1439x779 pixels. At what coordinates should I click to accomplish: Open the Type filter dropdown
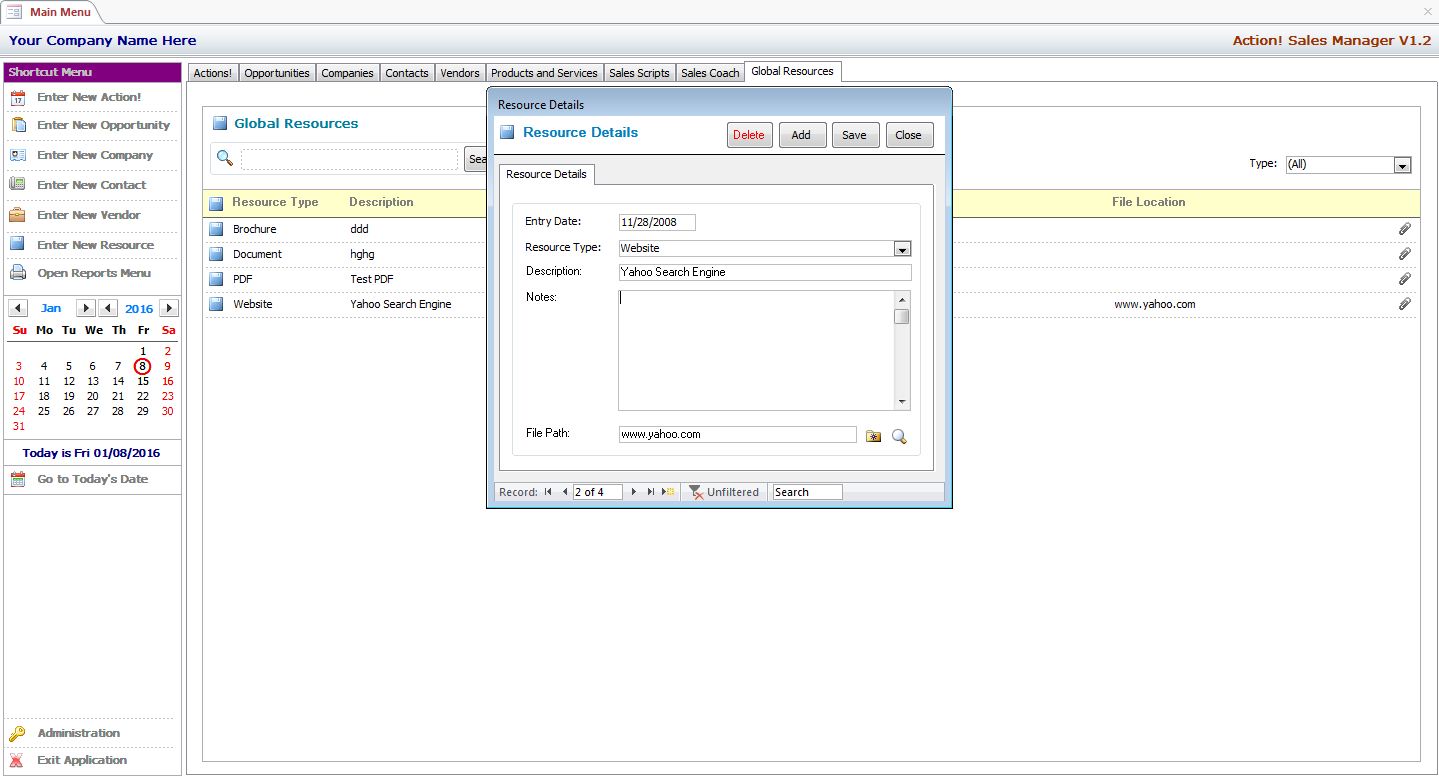pos(1402,165)
